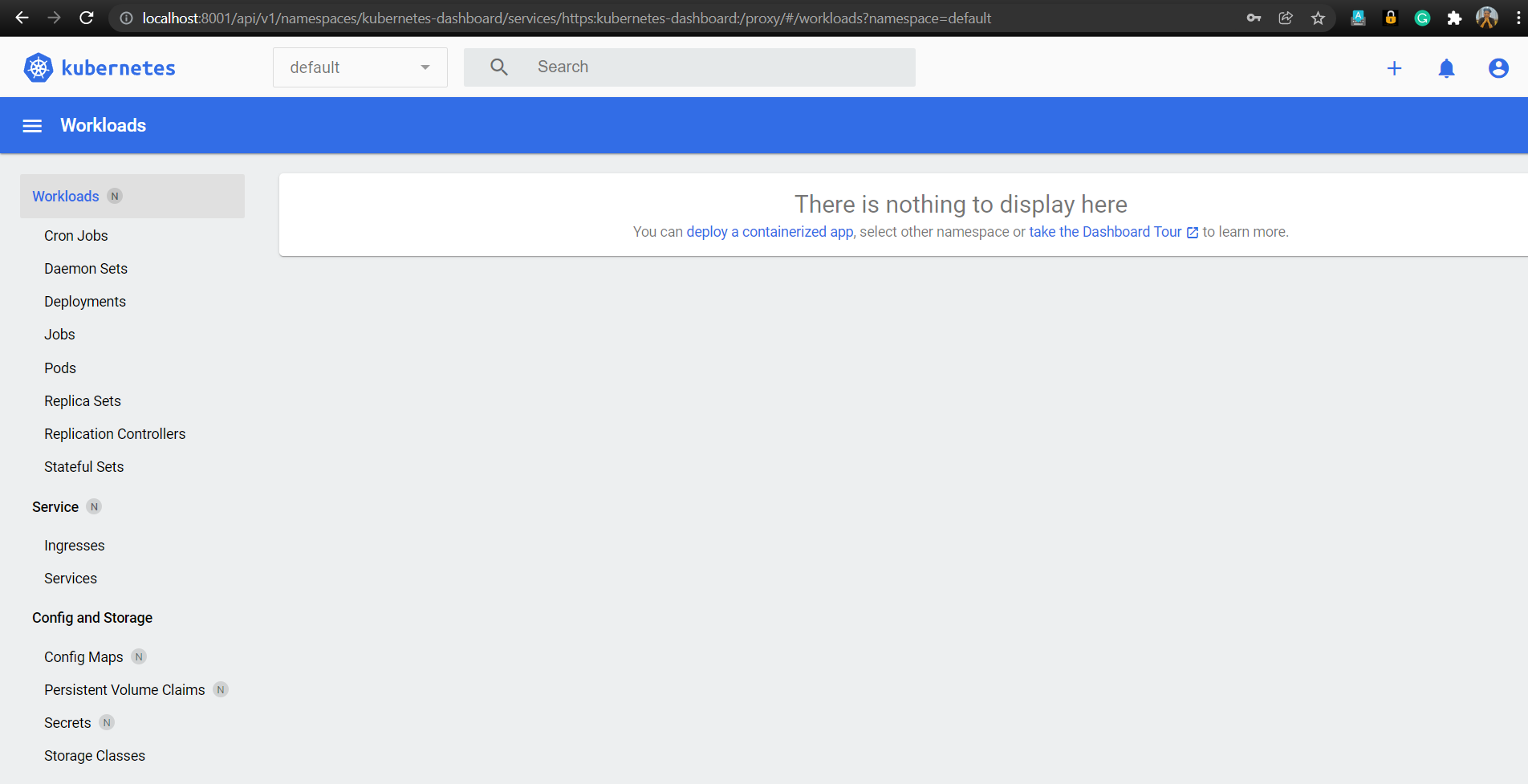Open the hamburger navigation menu
Screen dimensions: 1528x784
coord(32,126)
